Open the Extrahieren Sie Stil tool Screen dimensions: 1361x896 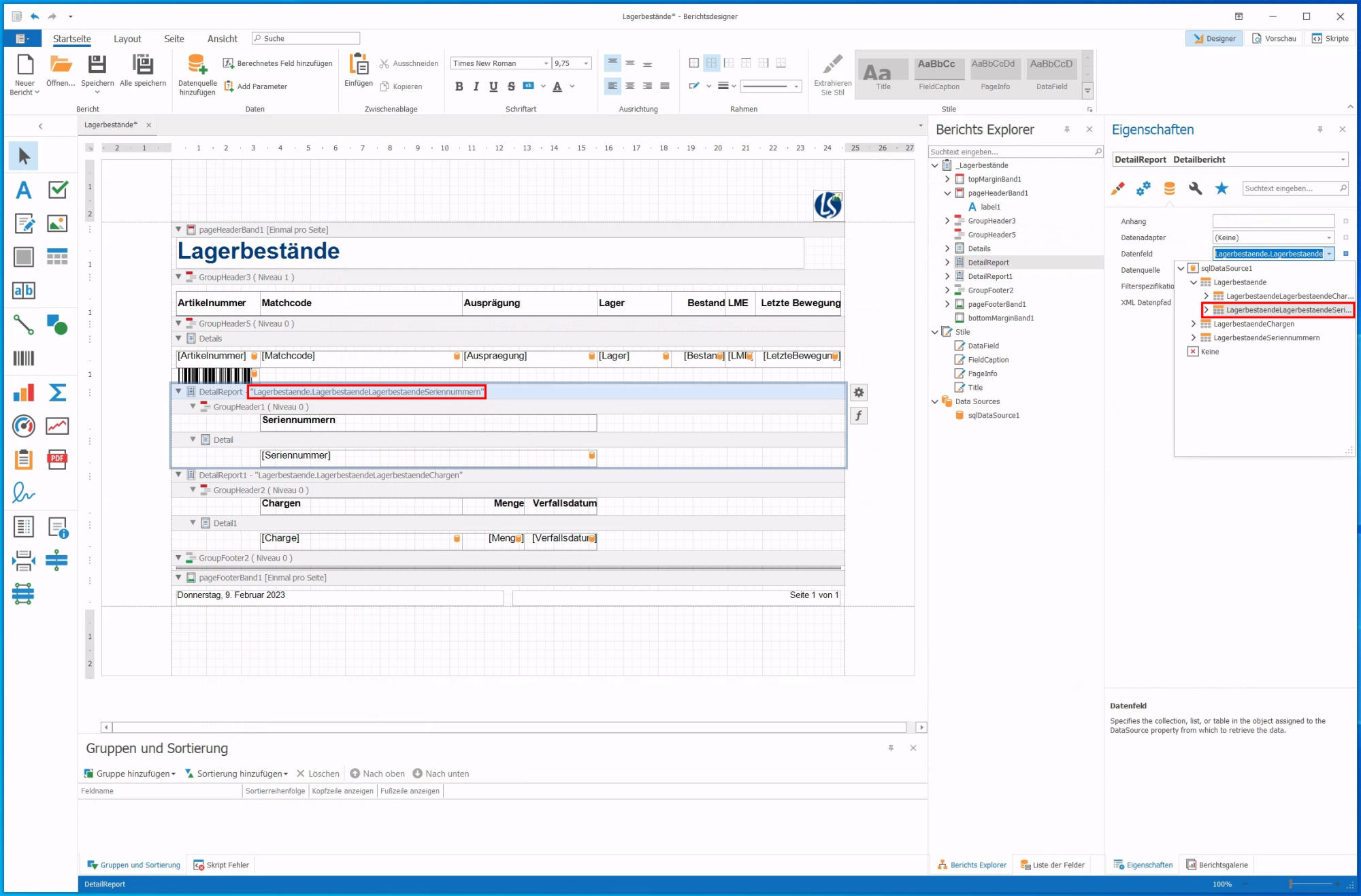click(x=832, y=65)
